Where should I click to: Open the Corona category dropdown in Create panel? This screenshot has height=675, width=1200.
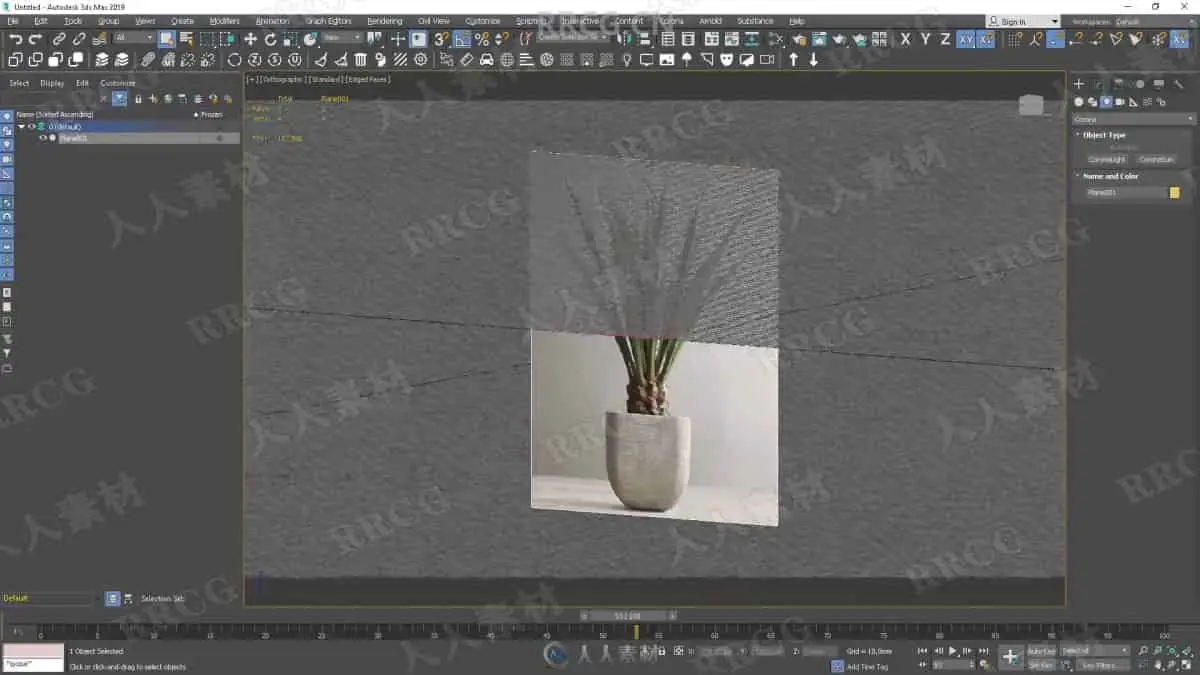(x=1134, y=119)
